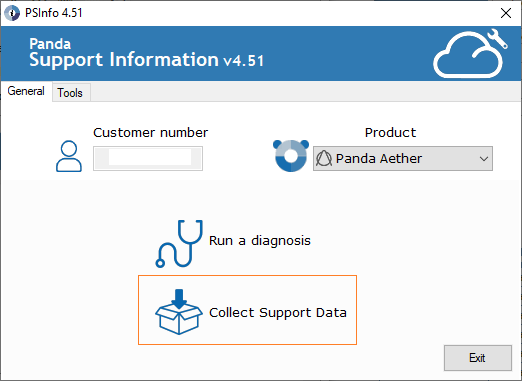This screenshot has height=384, width=525.
Task: Click the Customer number label
Action: pos(151,133)
